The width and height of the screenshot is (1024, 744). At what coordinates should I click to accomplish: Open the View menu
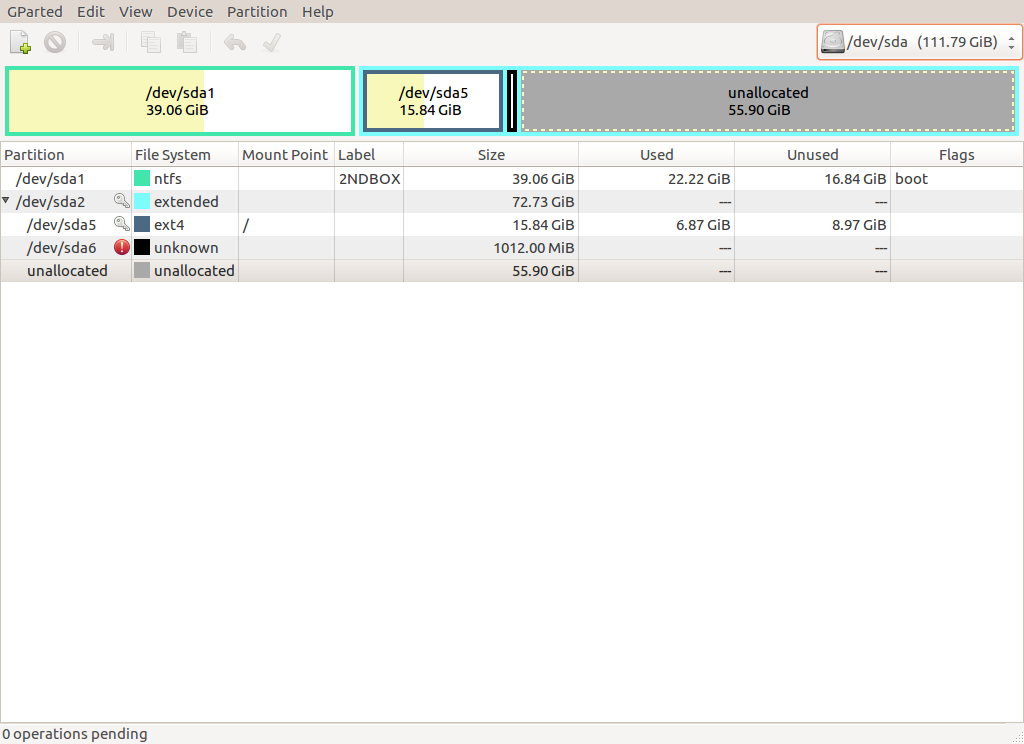click(136, 12)
